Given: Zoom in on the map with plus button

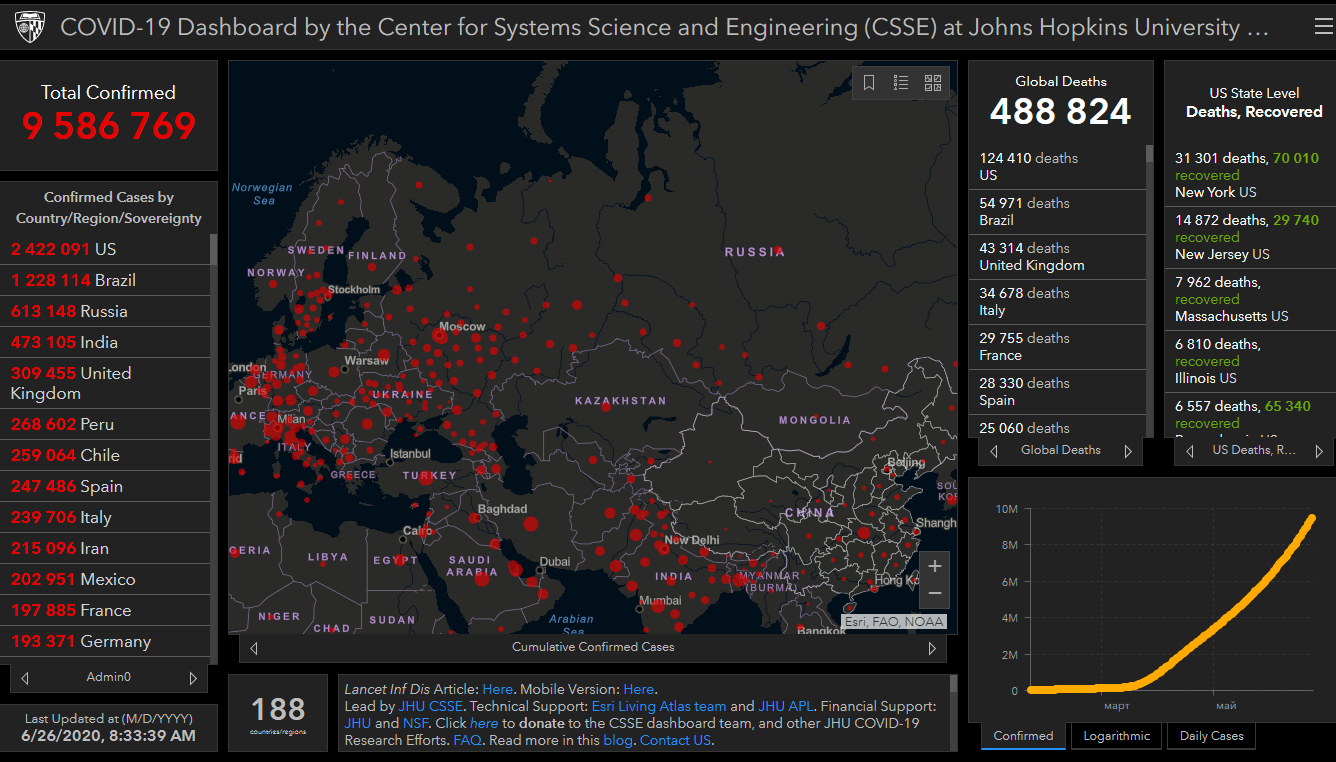Looking at the screenshot, I should pyautogui.click(x=934, y=566).
